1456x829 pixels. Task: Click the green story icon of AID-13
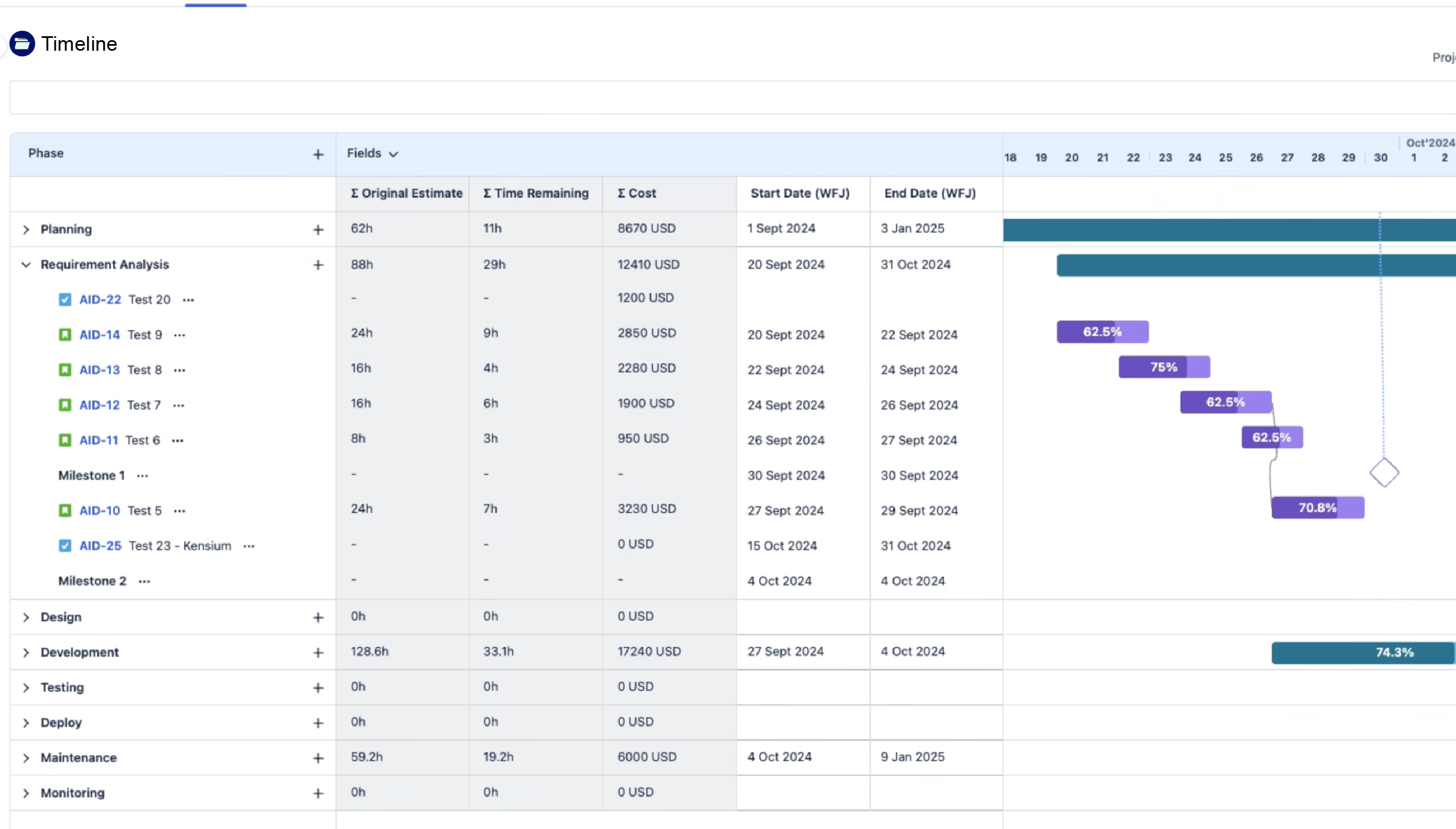click(x=65, y=370)
